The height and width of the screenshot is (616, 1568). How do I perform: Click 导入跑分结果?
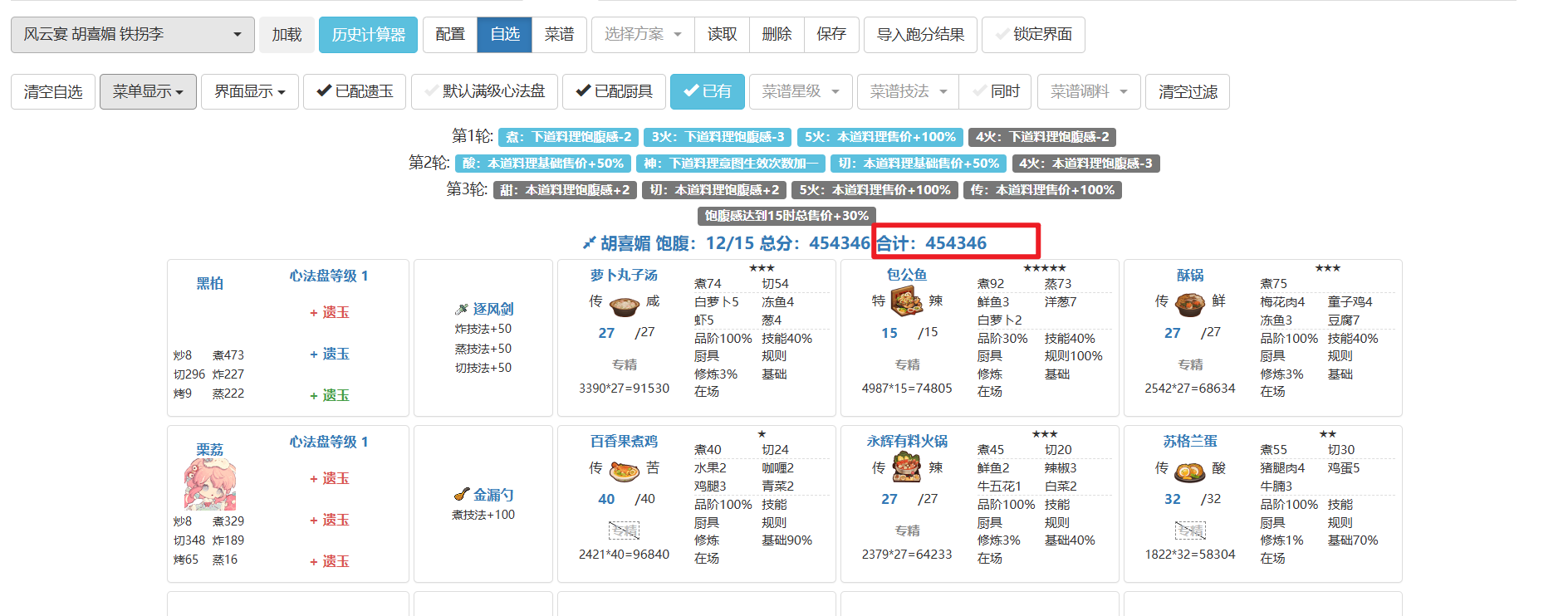coord(921,35)
